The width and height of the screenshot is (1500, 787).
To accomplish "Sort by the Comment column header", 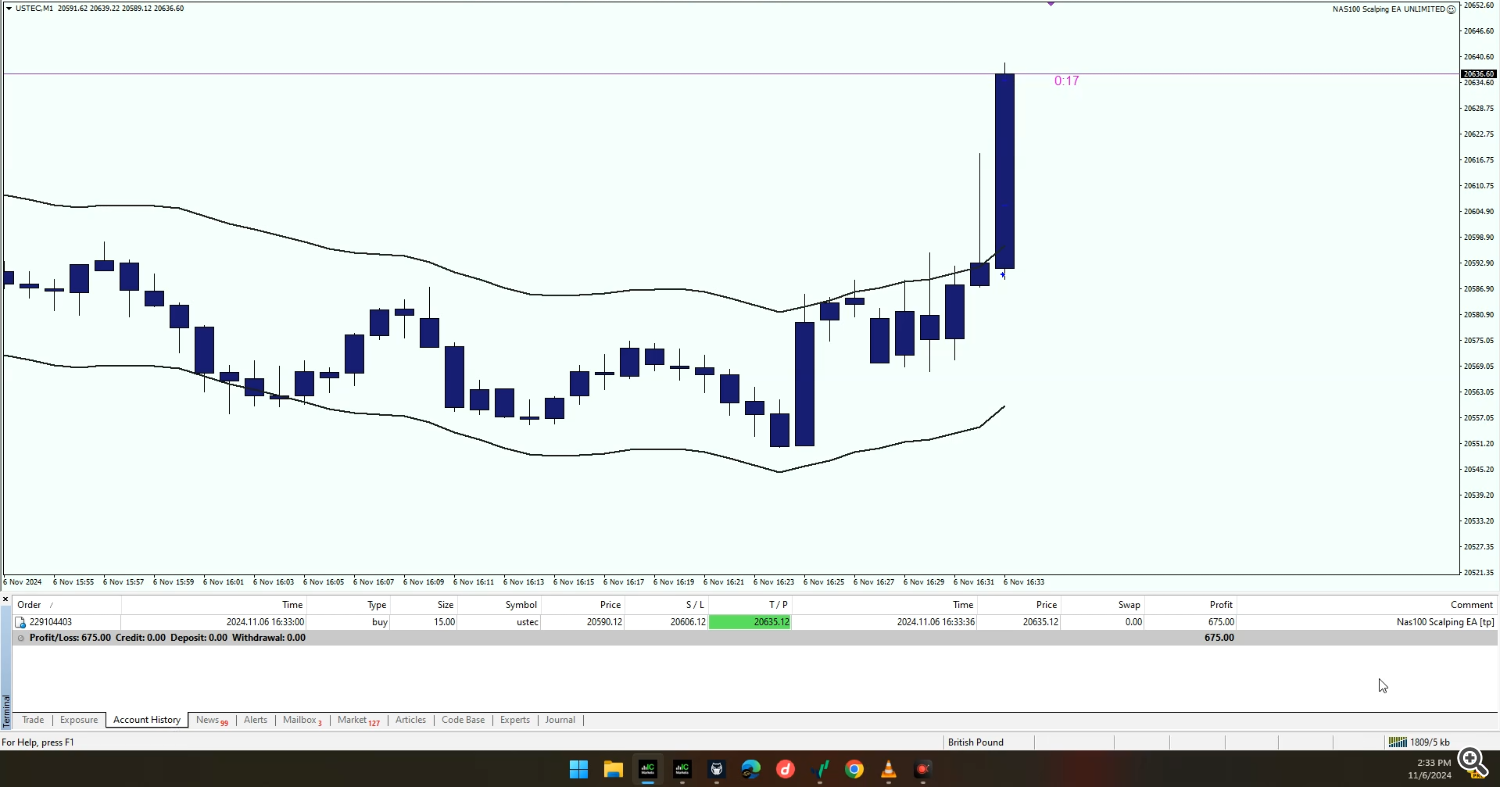I will click(1367, 605).
